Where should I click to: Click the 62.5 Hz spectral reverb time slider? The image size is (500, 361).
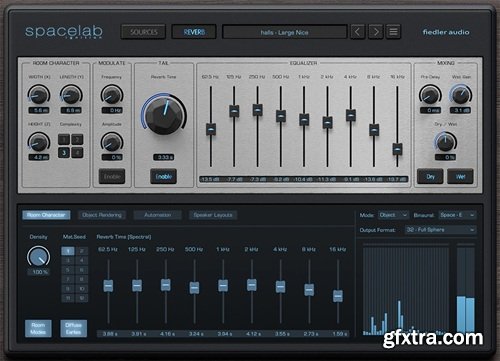108,286
